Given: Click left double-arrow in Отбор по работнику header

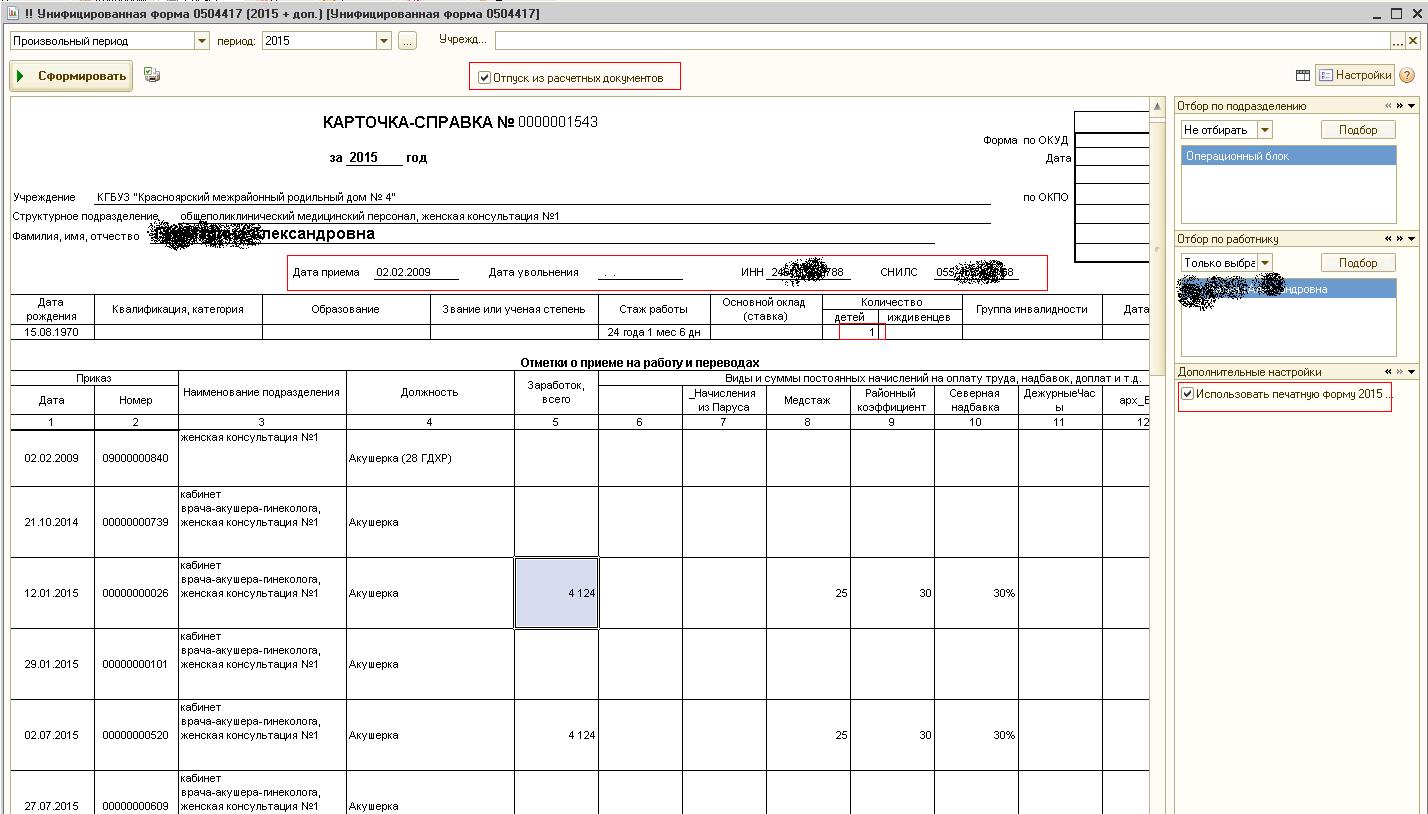Looking at the screenshot, I should tap(1388, 239).
